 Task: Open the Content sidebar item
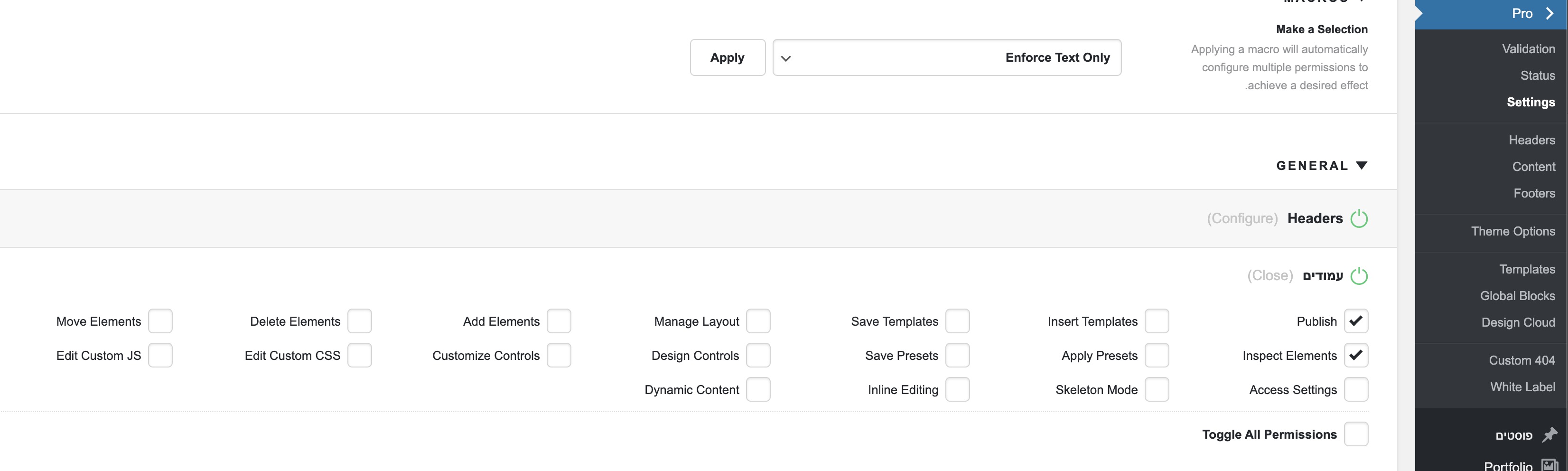1533,166
